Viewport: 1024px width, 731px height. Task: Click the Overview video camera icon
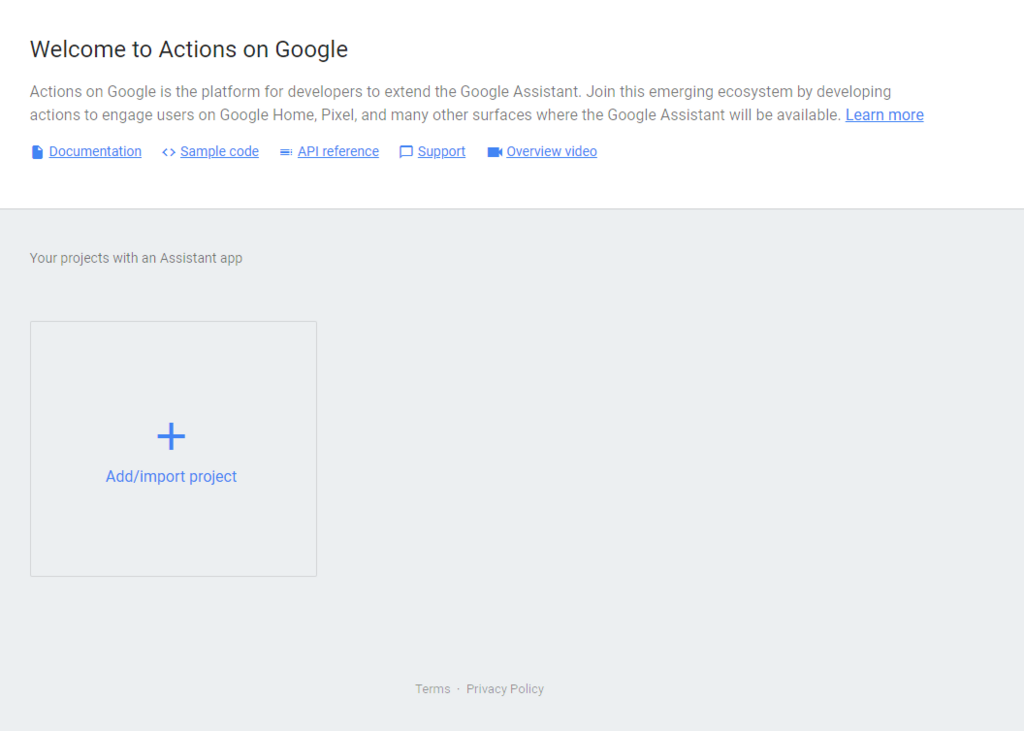494,152
